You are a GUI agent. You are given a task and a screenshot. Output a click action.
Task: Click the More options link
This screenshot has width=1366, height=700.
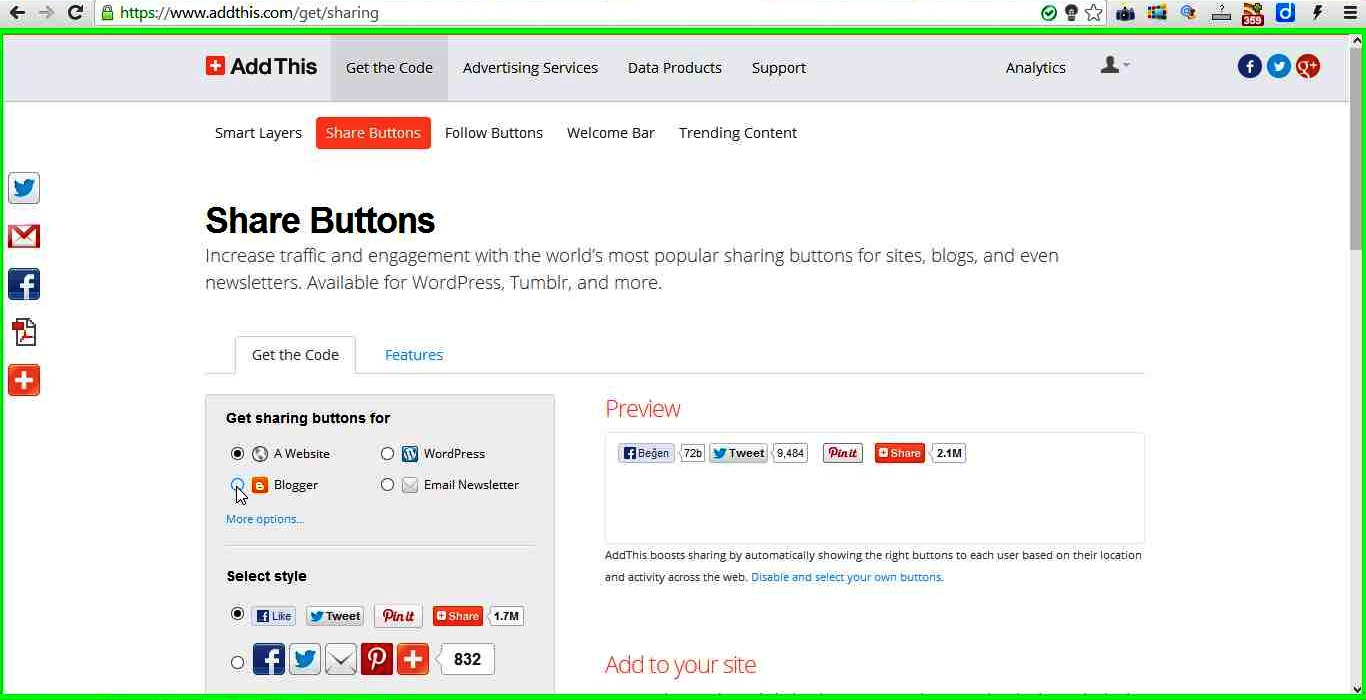pyautogui.click(x=265, y=519)
